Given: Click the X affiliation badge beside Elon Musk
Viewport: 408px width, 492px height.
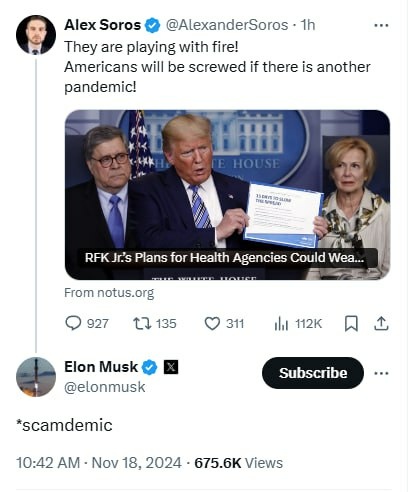Looking at the screenshot, I should [x=171, y=367].
